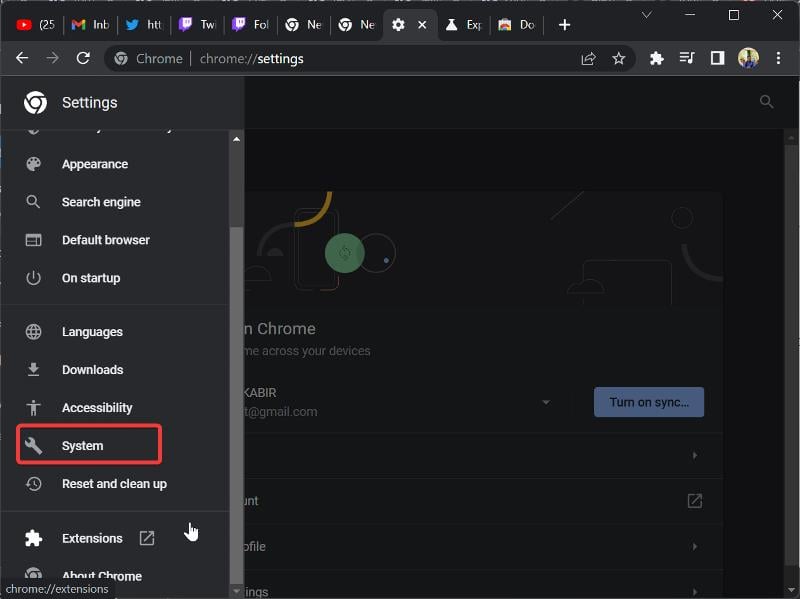The image size is (800, 599).
Task: Open the external link icon in account row
Action: tap(695, 501)
